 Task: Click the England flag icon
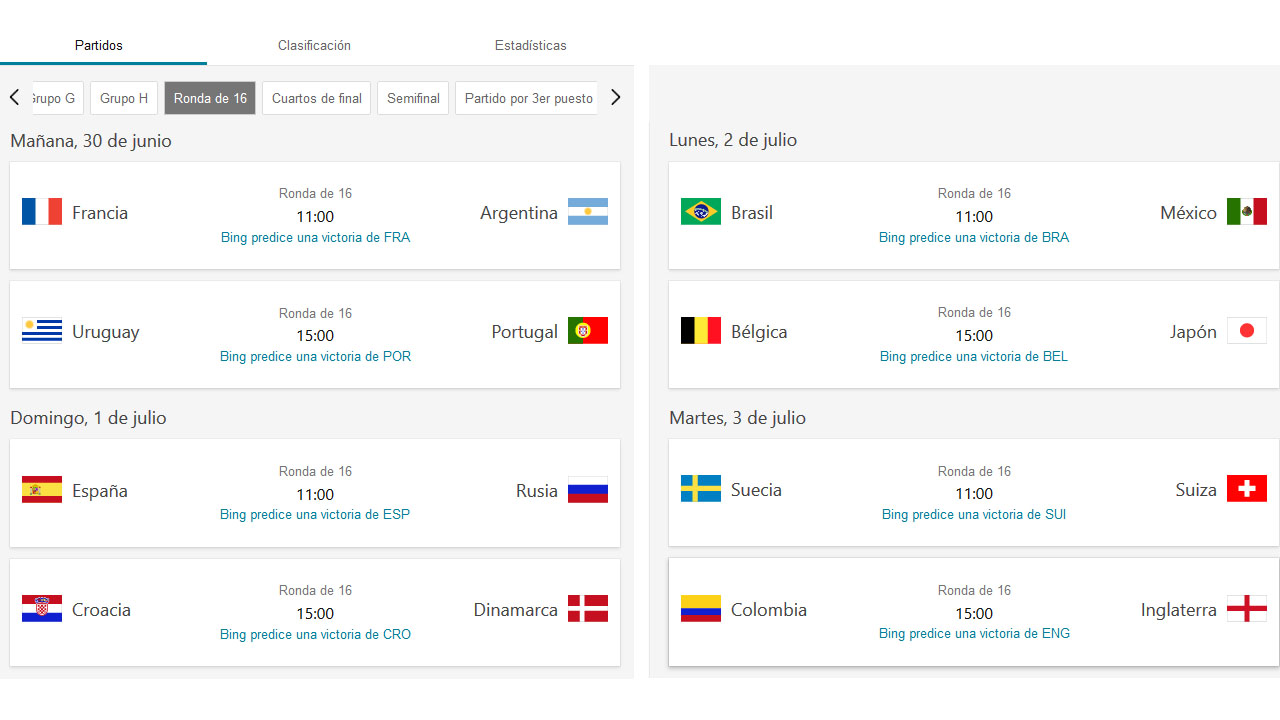click(1247, 609)
